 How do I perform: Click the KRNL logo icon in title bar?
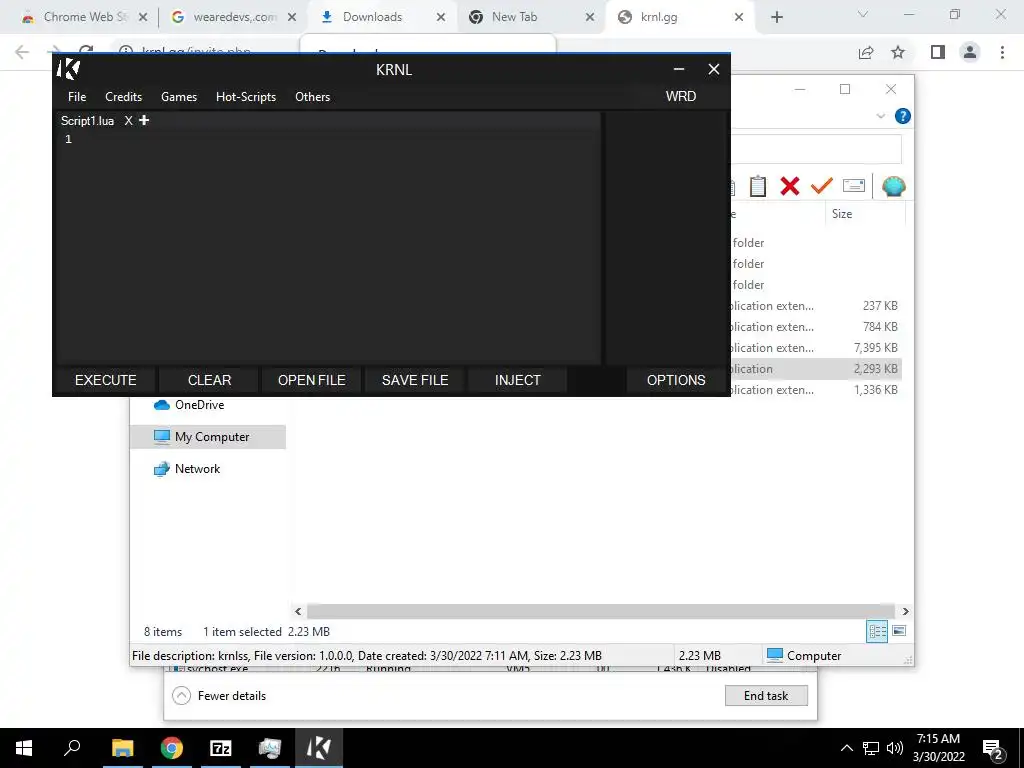[x=69, y=69]
